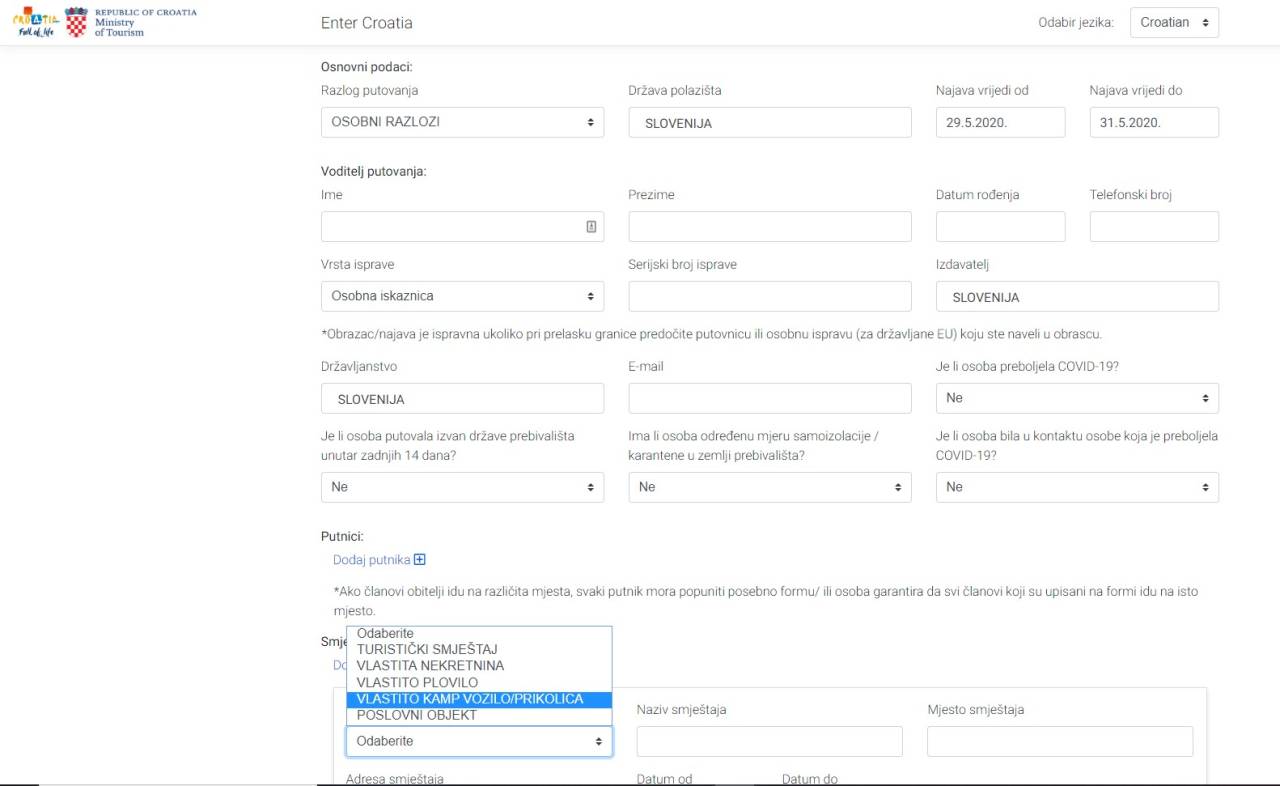Click the Dodaj putnika link
This screenshot has width=1280, height=786.
pos(372,560)
